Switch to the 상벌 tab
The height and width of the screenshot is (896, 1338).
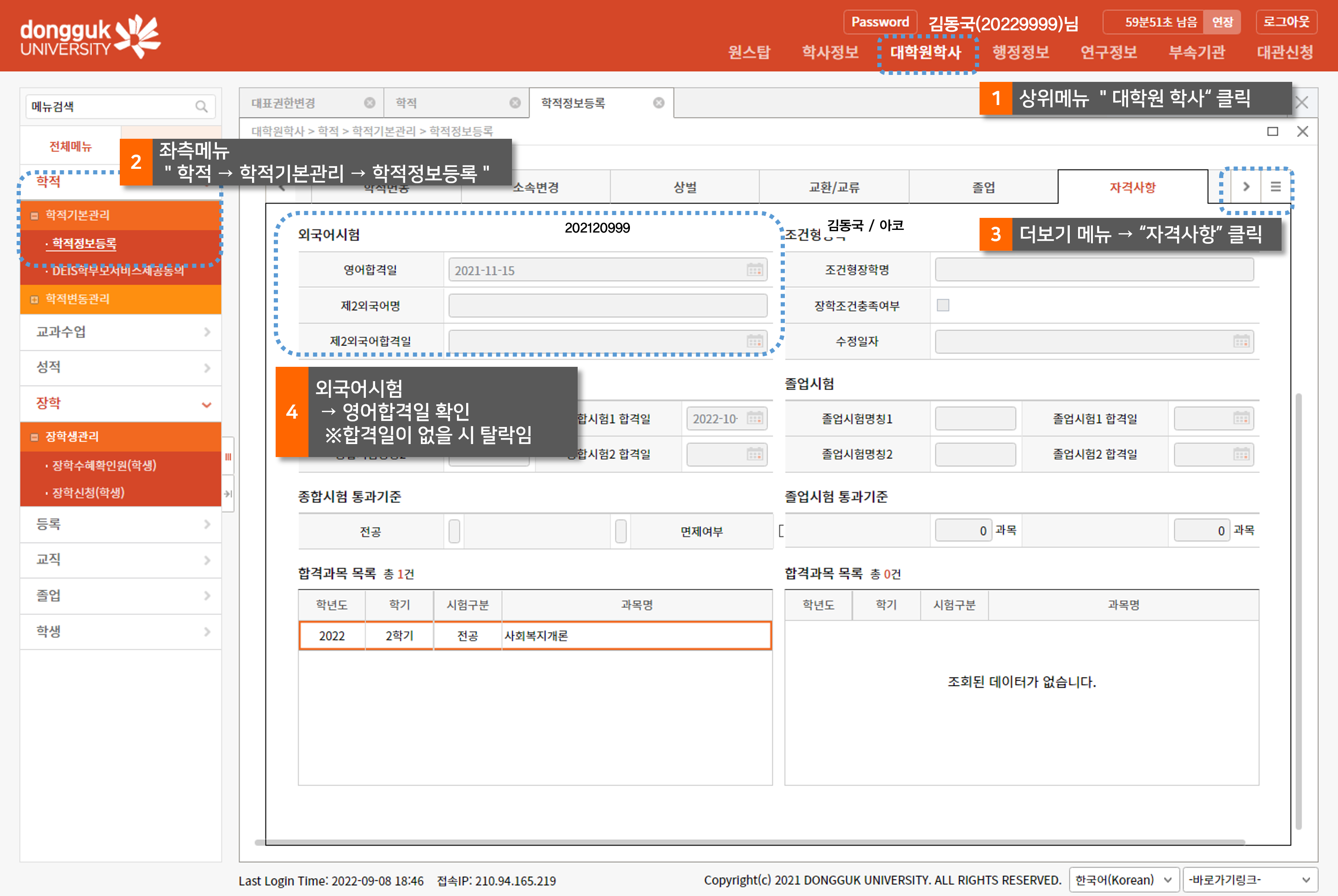[x=684, y=187]
